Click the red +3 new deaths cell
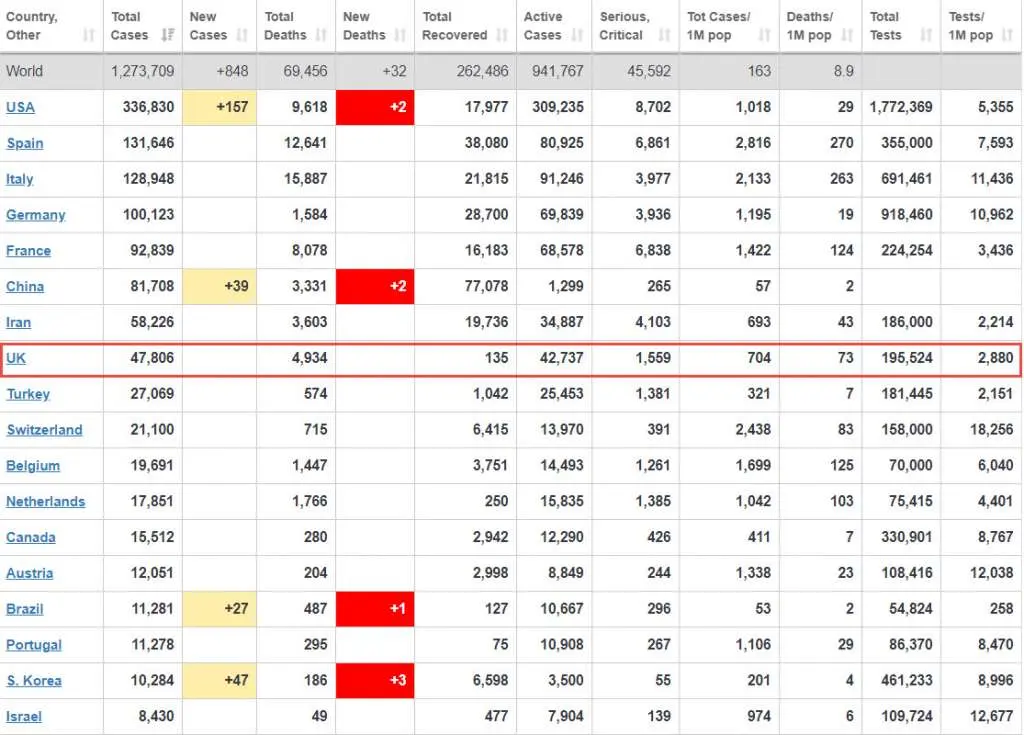The image size is (1024, 735). pyautogui.click(x=375, y=681)
